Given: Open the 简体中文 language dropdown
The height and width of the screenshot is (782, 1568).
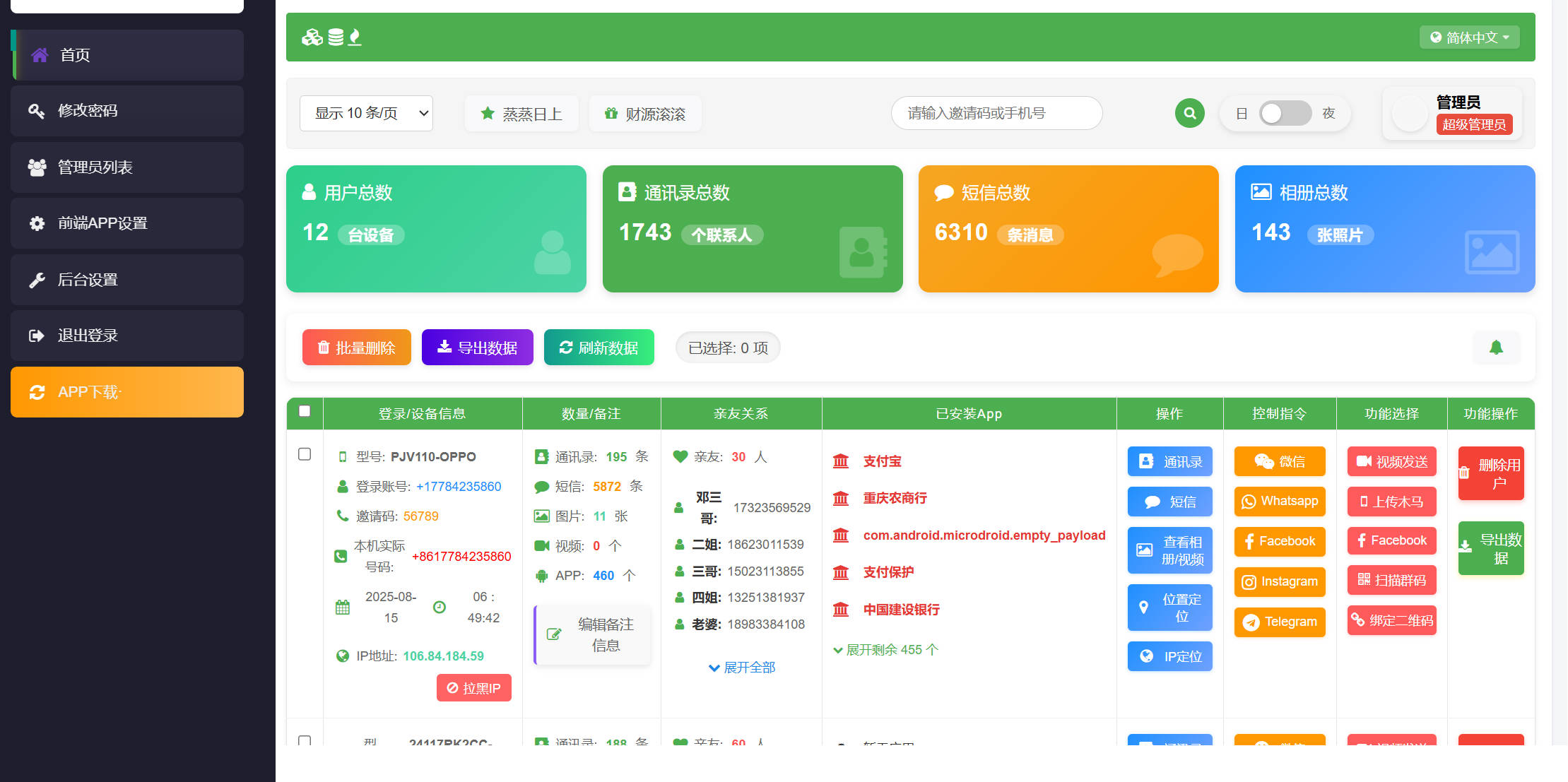Looking at the screenshot, I should coord(1469,37).
